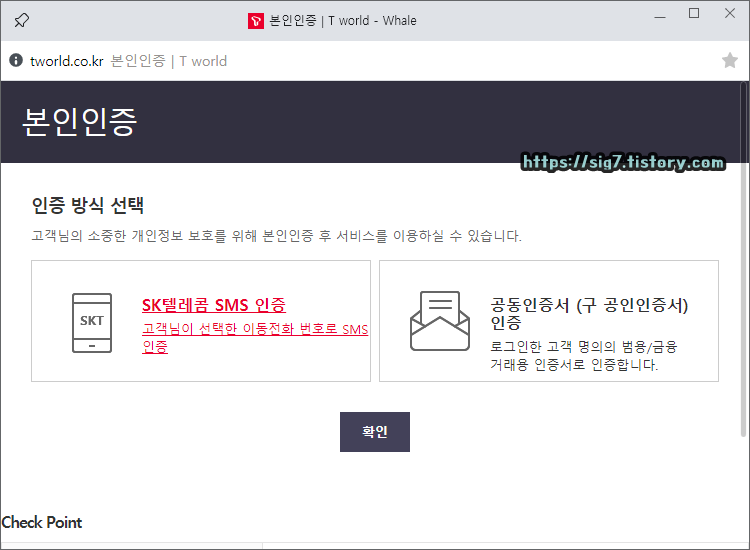The height and width of the screenshot is (550, 750).
Task: Click the T world favicon in title bar
Action: click(x=255, y=21)
